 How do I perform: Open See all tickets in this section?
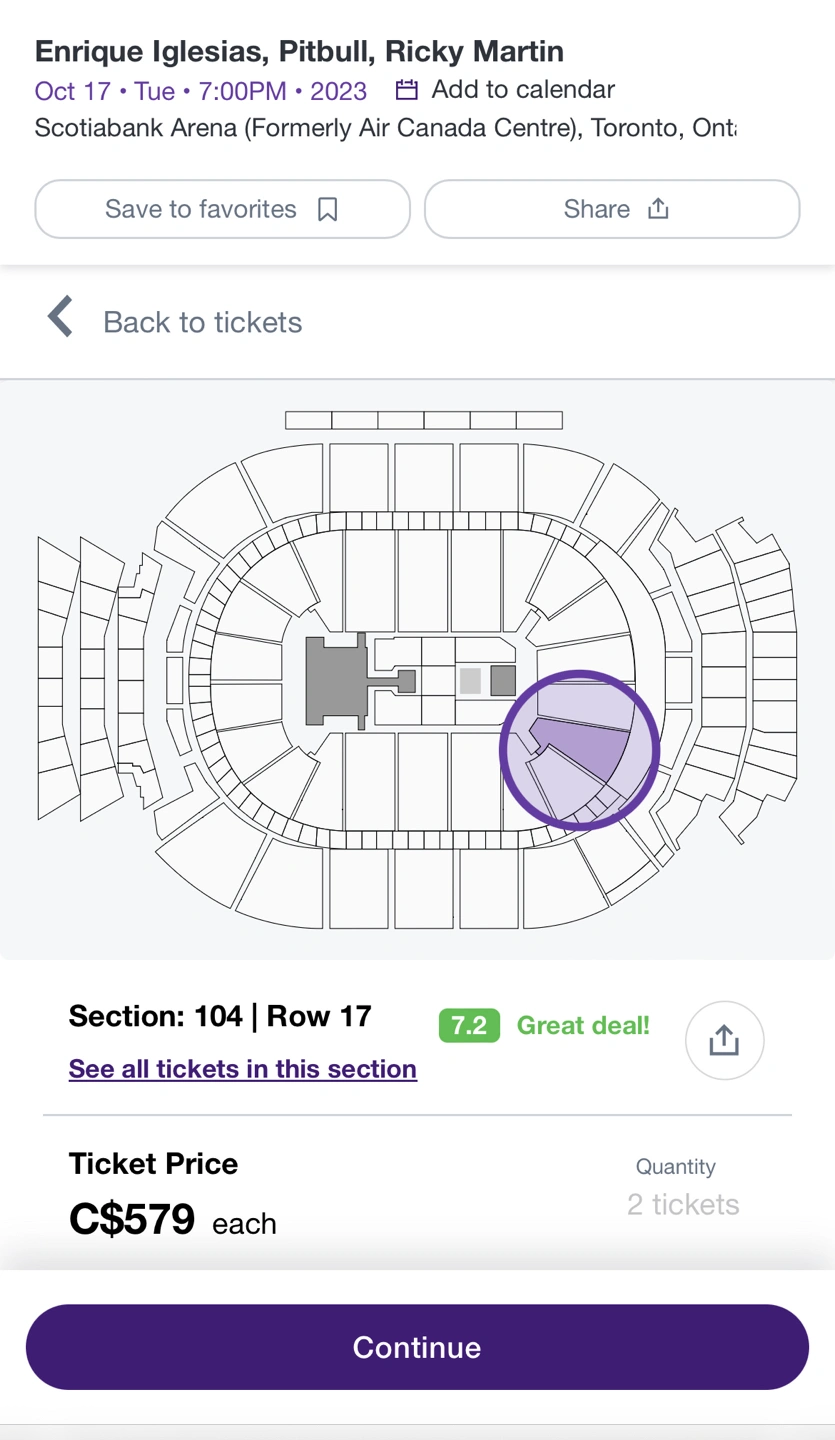tap(243, 1069)
